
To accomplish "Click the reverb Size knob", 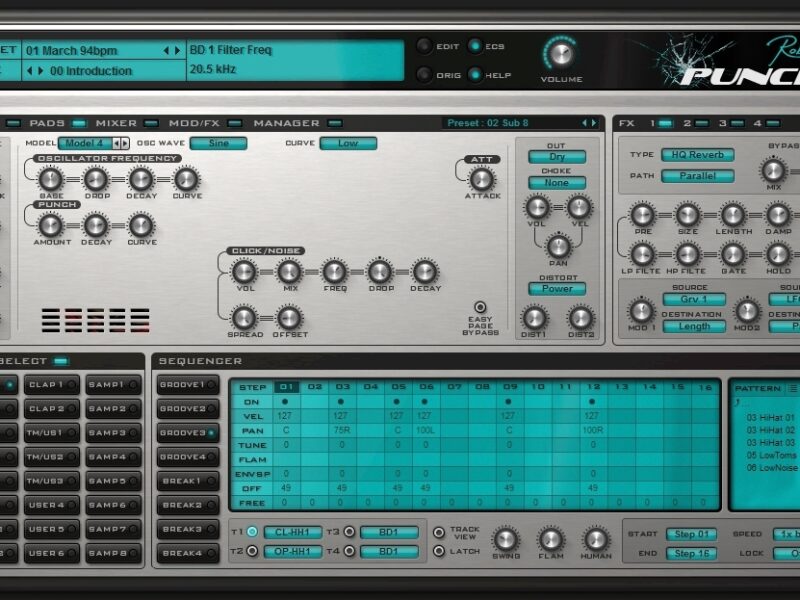I will [687, 214].
